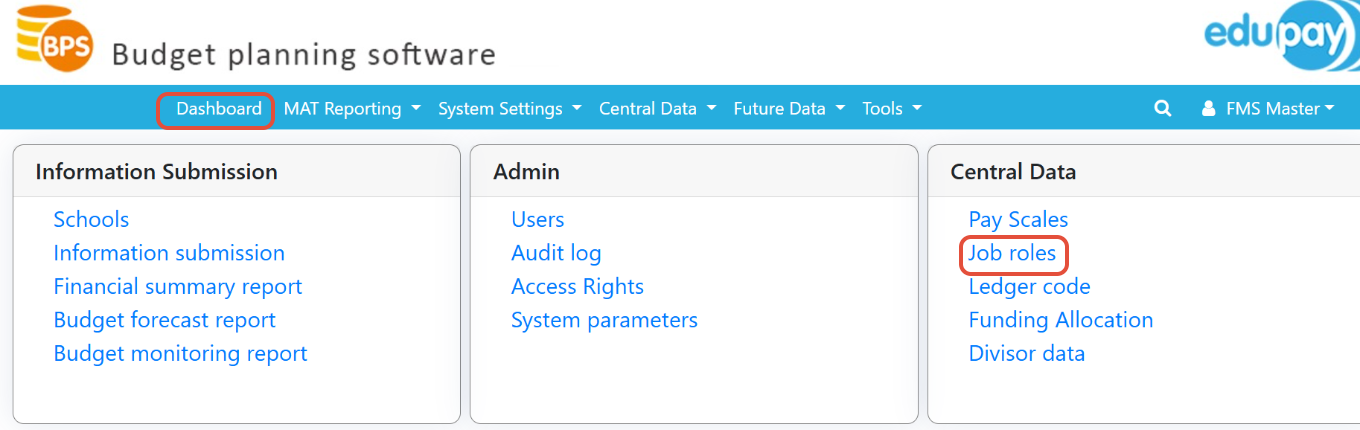The width and height of the screenshot is (1360, 430).
Task: Open the Information submission link
Action: tap(169, 253)
